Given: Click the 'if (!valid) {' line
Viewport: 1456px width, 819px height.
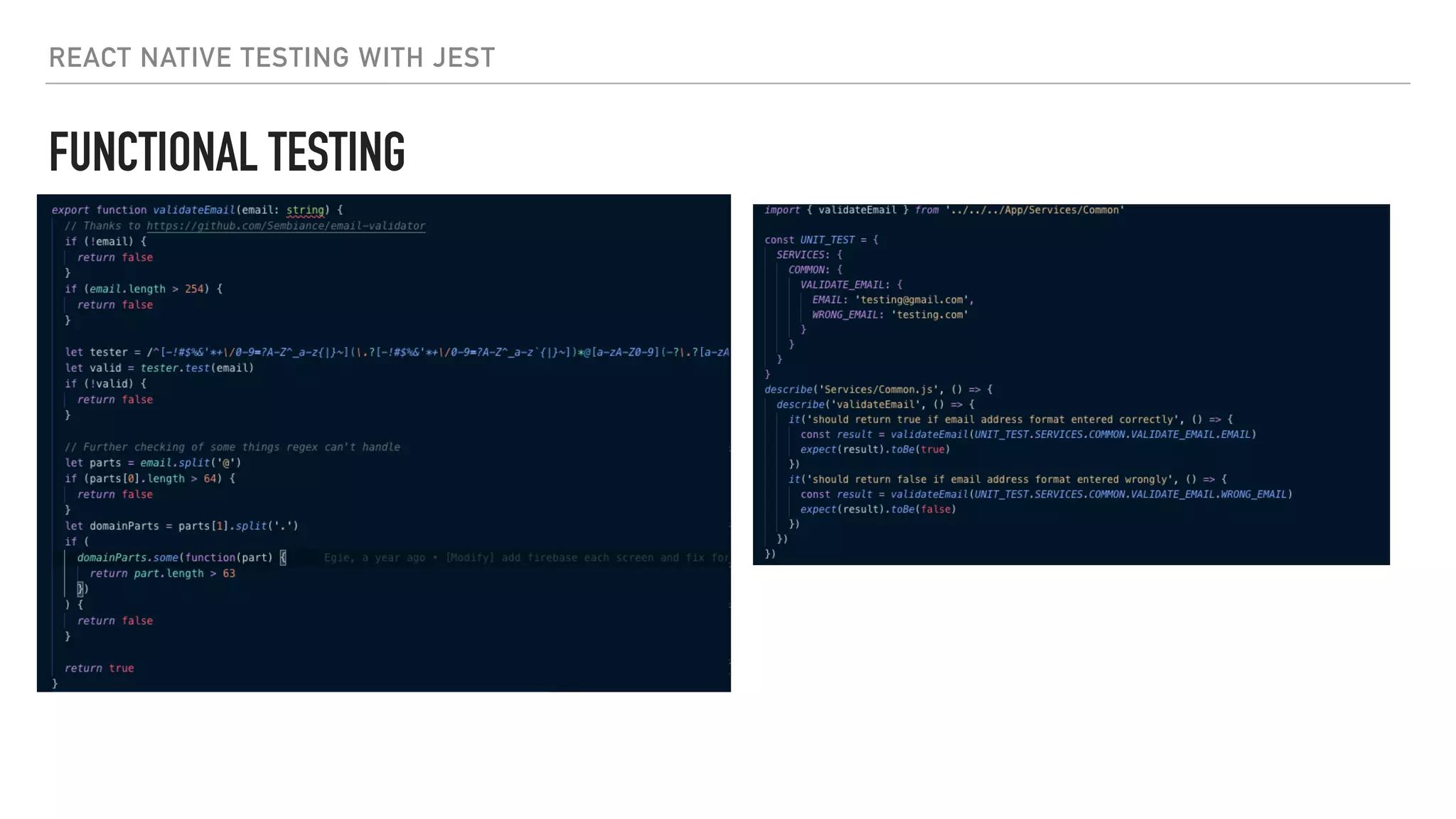Looking at the screenshot, I should pyautogui.click(x=105, y=384).
